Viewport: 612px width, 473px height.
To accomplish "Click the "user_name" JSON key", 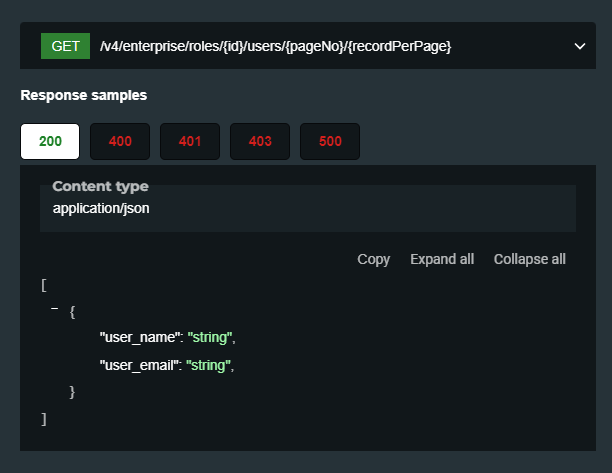I will click(139, 337).
